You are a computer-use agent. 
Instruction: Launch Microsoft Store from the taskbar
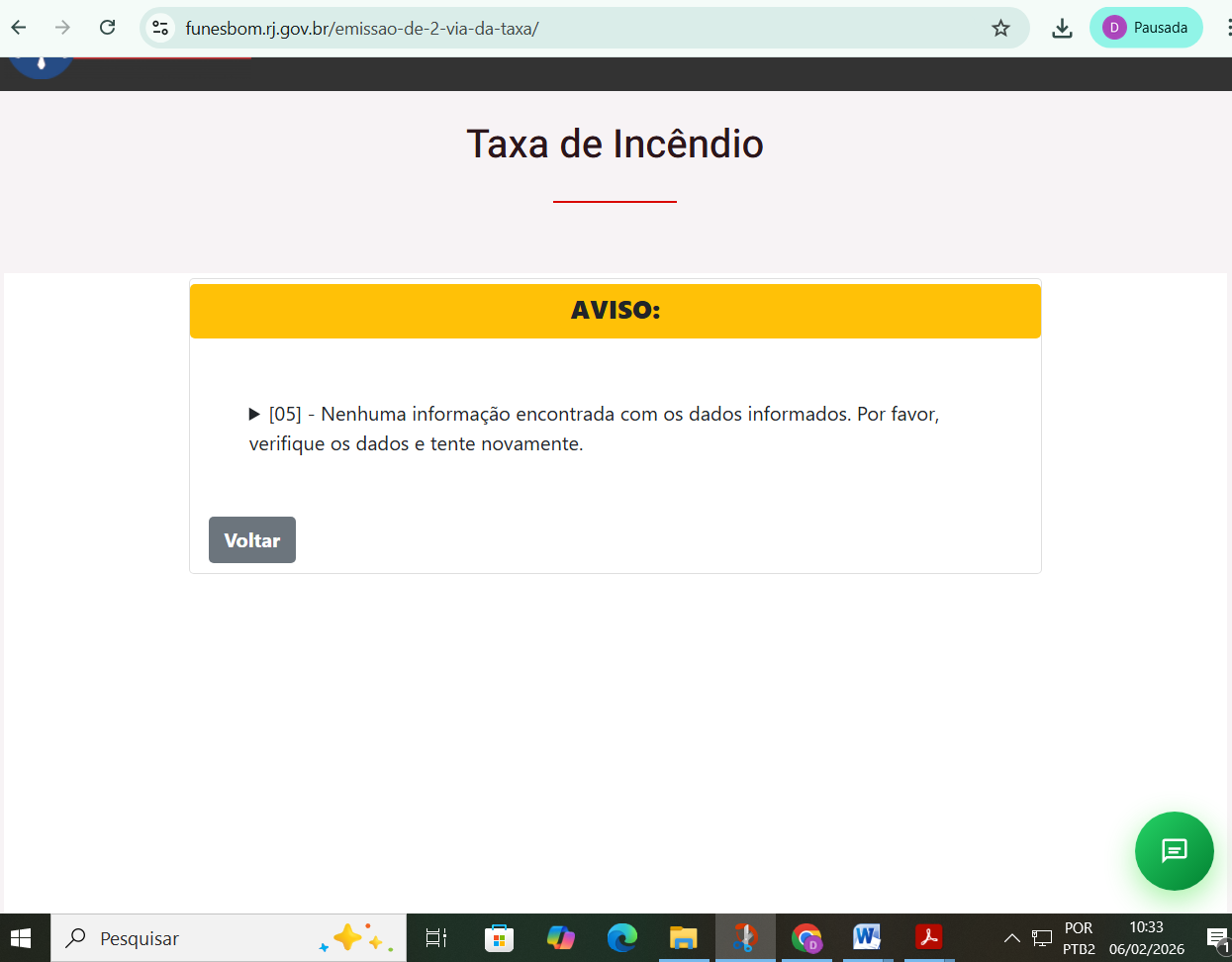[x=499, y=938]
